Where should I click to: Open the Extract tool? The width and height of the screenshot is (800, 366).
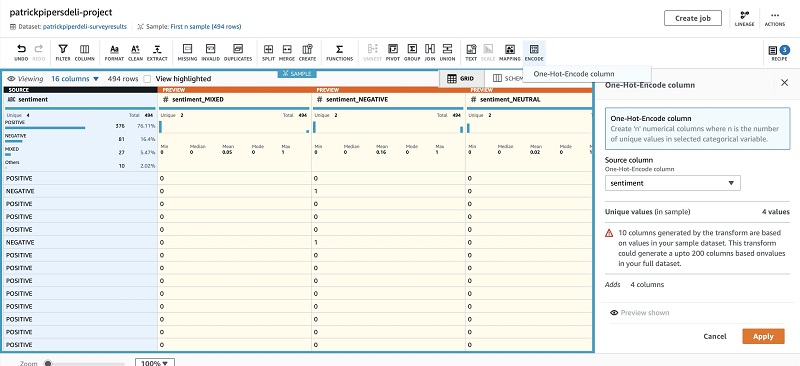pyautogui.click(x=157, y=52)
